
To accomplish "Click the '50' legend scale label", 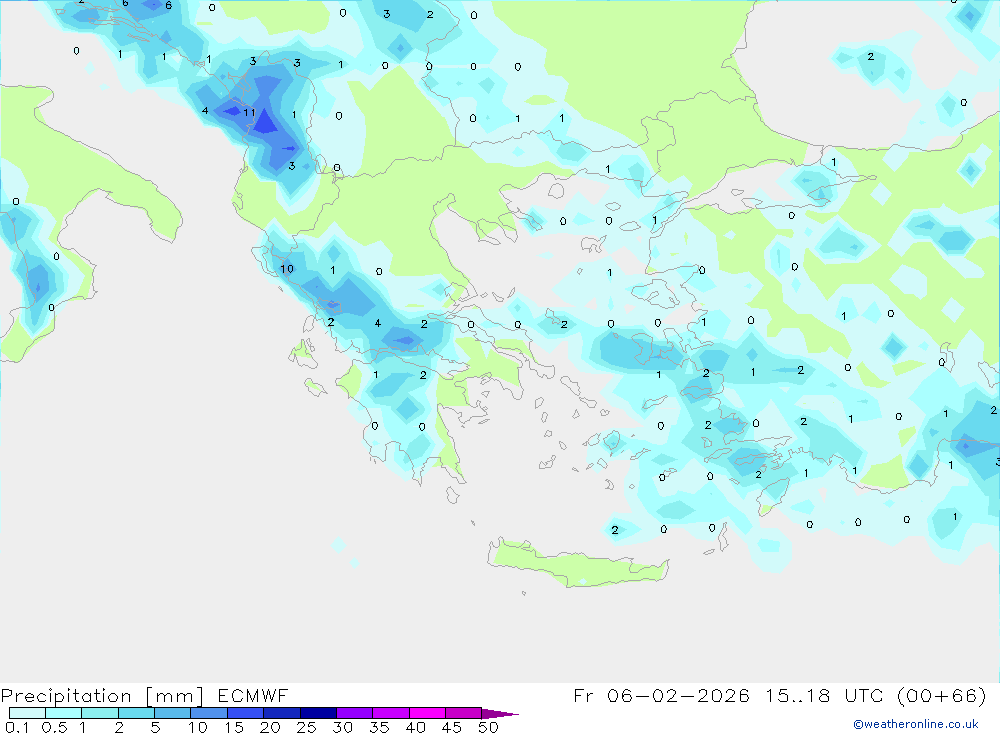I will pyautogui.click(x=488, y=727).
